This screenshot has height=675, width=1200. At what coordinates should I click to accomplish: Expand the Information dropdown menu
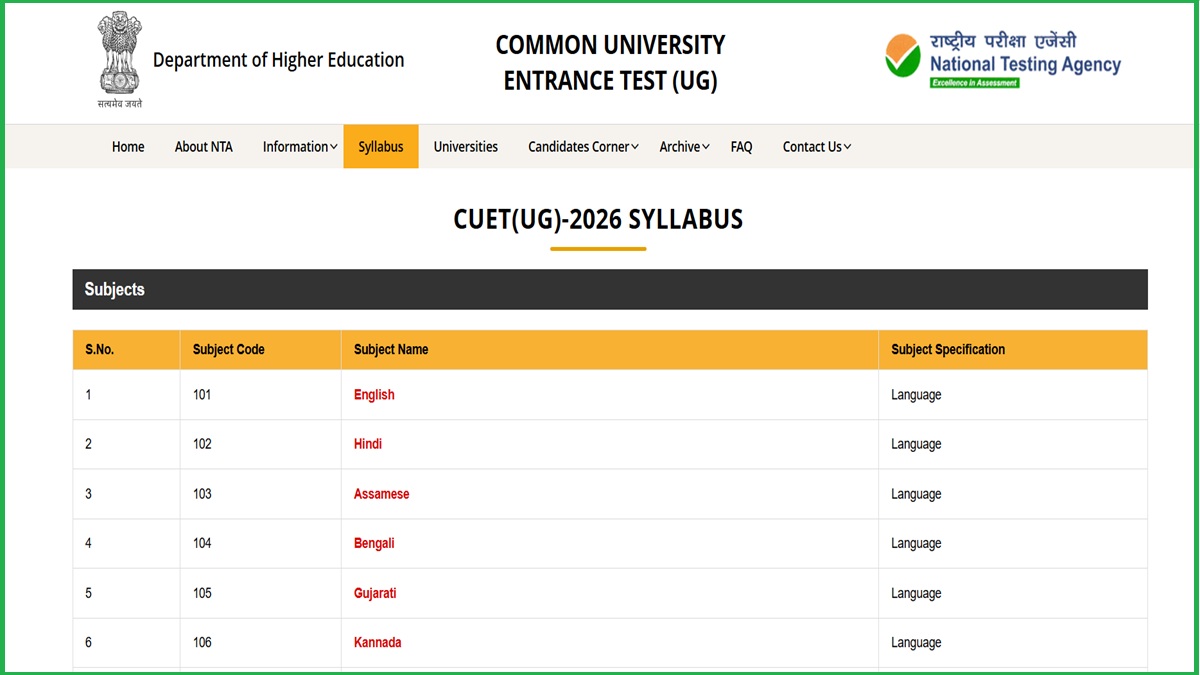300,147
